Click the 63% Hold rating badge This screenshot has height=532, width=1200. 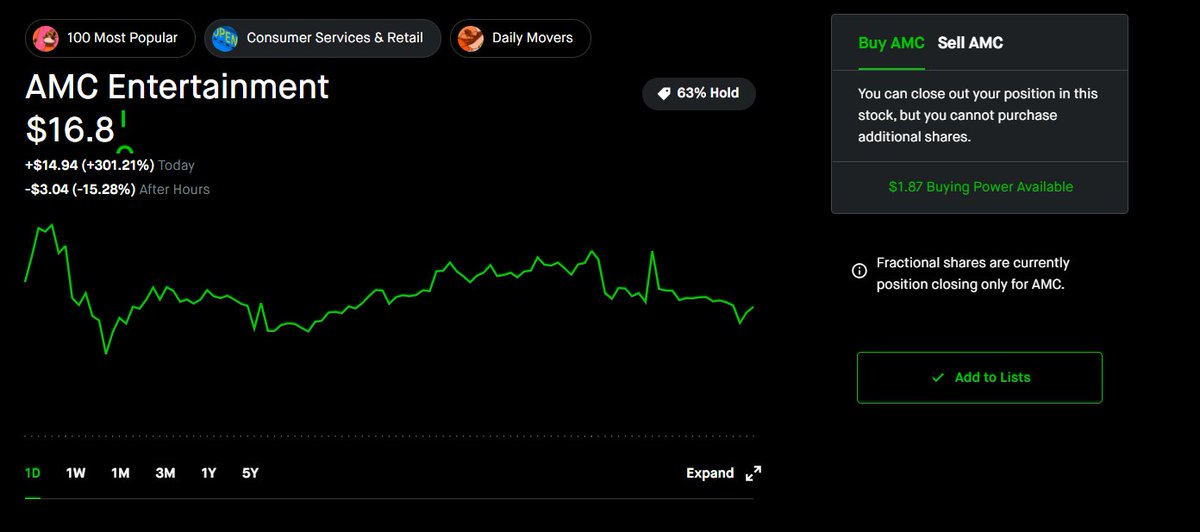(699, 93)
